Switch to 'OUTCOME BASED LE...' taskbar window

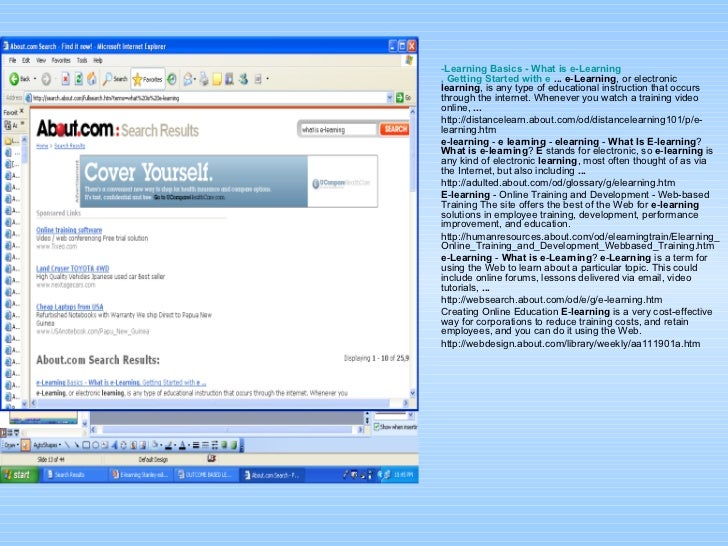[x=206, y=474]
